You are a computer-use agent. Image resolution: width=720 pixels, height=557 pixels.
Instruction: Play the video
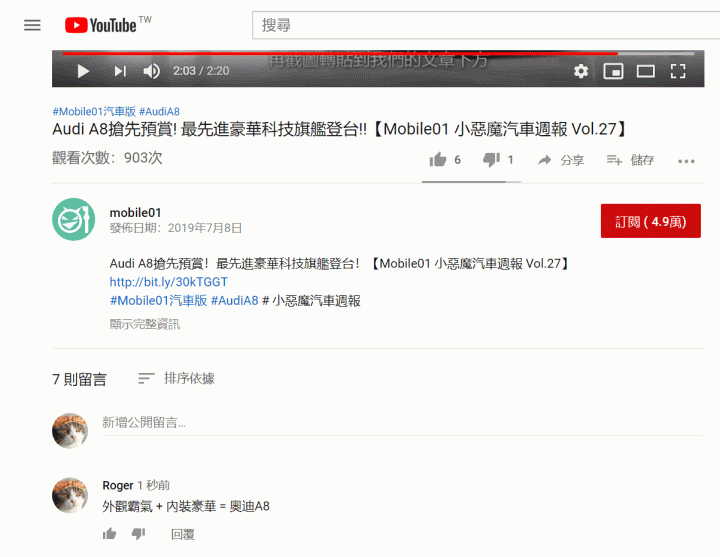[83, 71]
